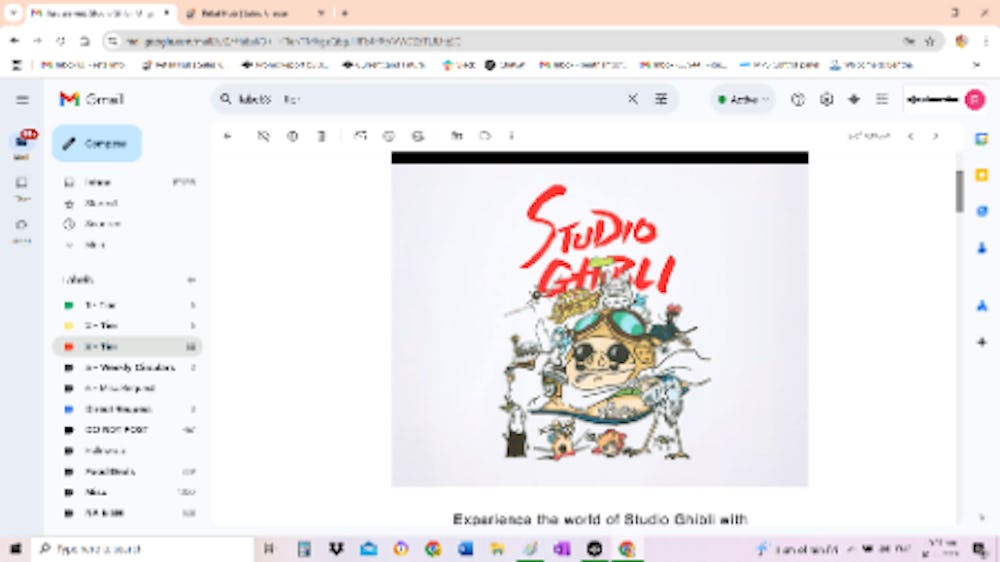Open the support help icon
Image resolution: width=1000 pixels, height=562 pixels.
click(x=798, y=100)
